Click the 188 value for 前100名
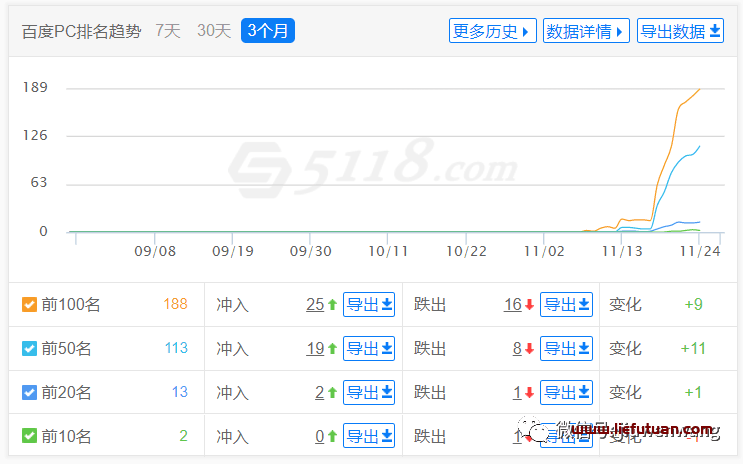743x464 pixels. point(175,304)
